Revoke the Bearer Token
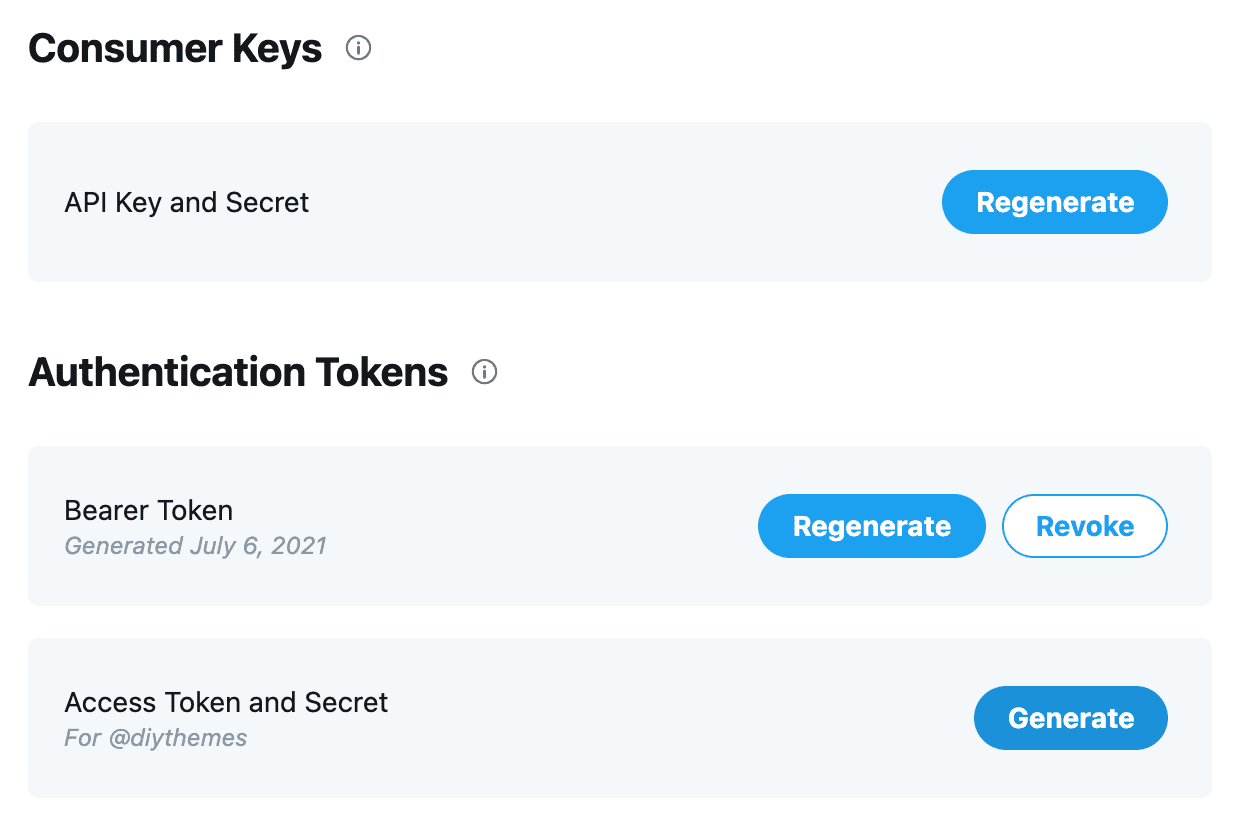 pyautogui.click(x=1084, y=526)
